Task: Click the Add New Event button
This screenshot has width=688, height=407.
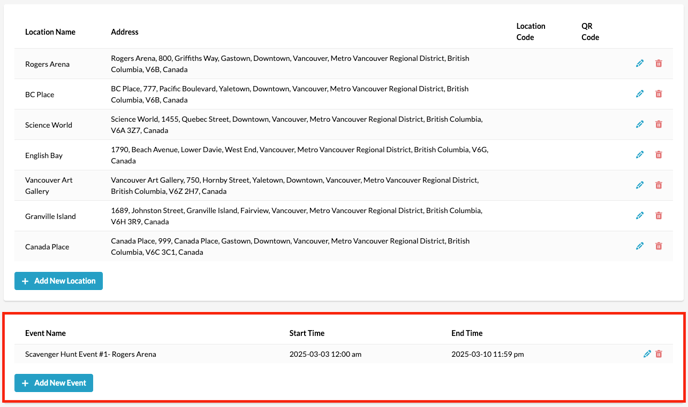Action: click(x=54, y=383)
